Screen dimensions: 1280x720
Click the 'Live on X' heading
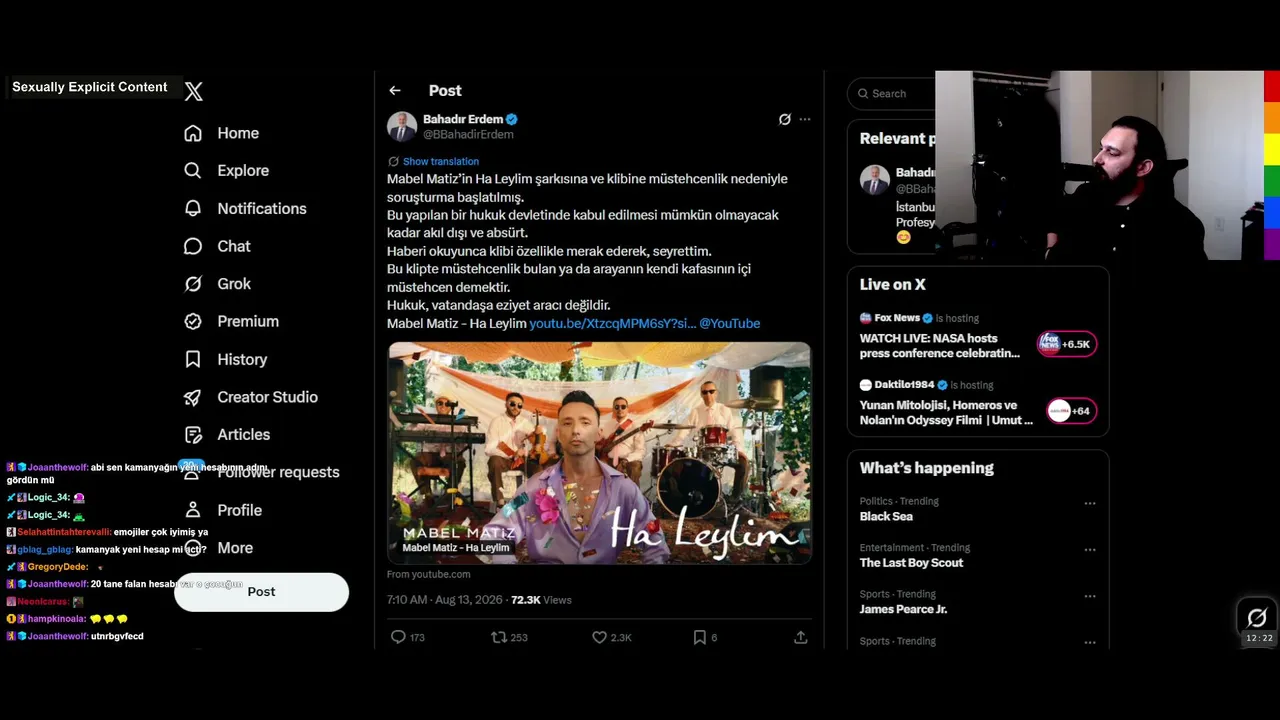pyautogui.click(x=893, y=285)
